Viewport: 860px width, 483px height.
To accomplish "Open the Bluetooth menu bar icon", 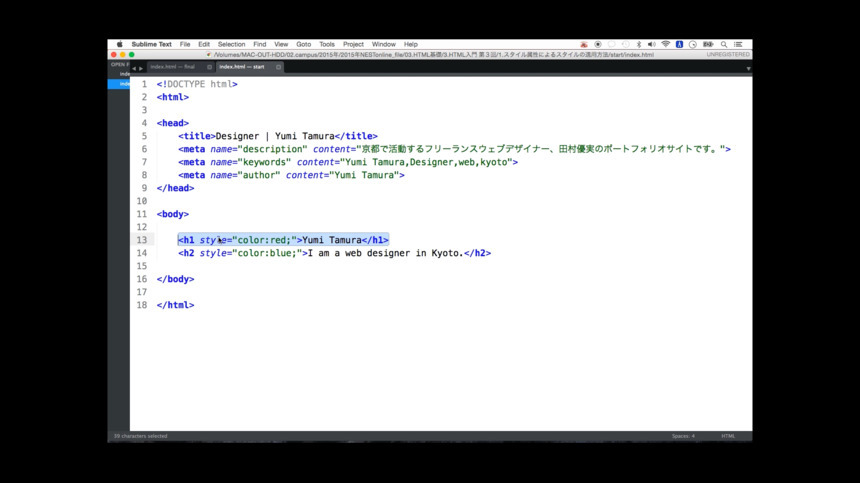I will [638, 44].
